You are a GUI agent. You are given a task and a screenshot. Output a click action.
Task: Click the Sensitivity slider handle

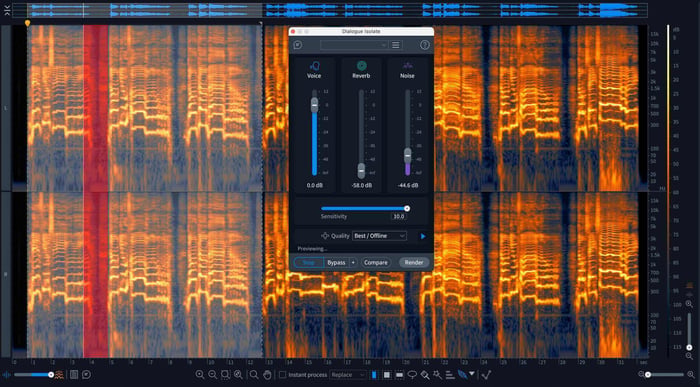click(407, 208)
